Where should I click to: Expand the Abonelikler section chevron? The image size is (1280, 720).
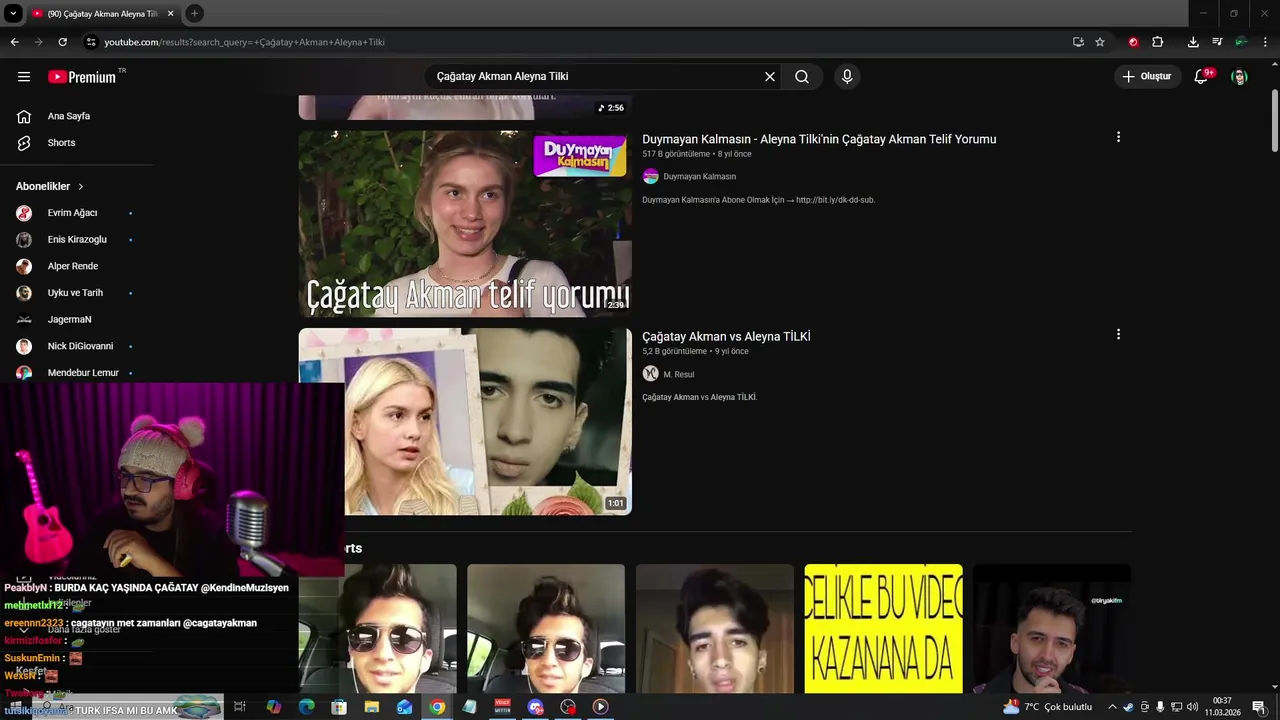tap(81, 187)
